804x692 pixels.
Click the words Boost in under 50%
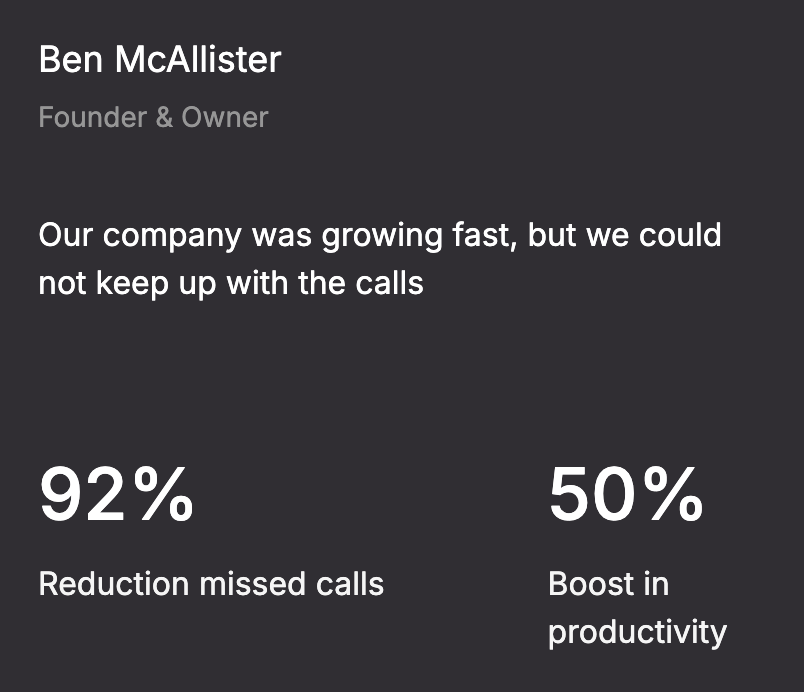point(609,583)
